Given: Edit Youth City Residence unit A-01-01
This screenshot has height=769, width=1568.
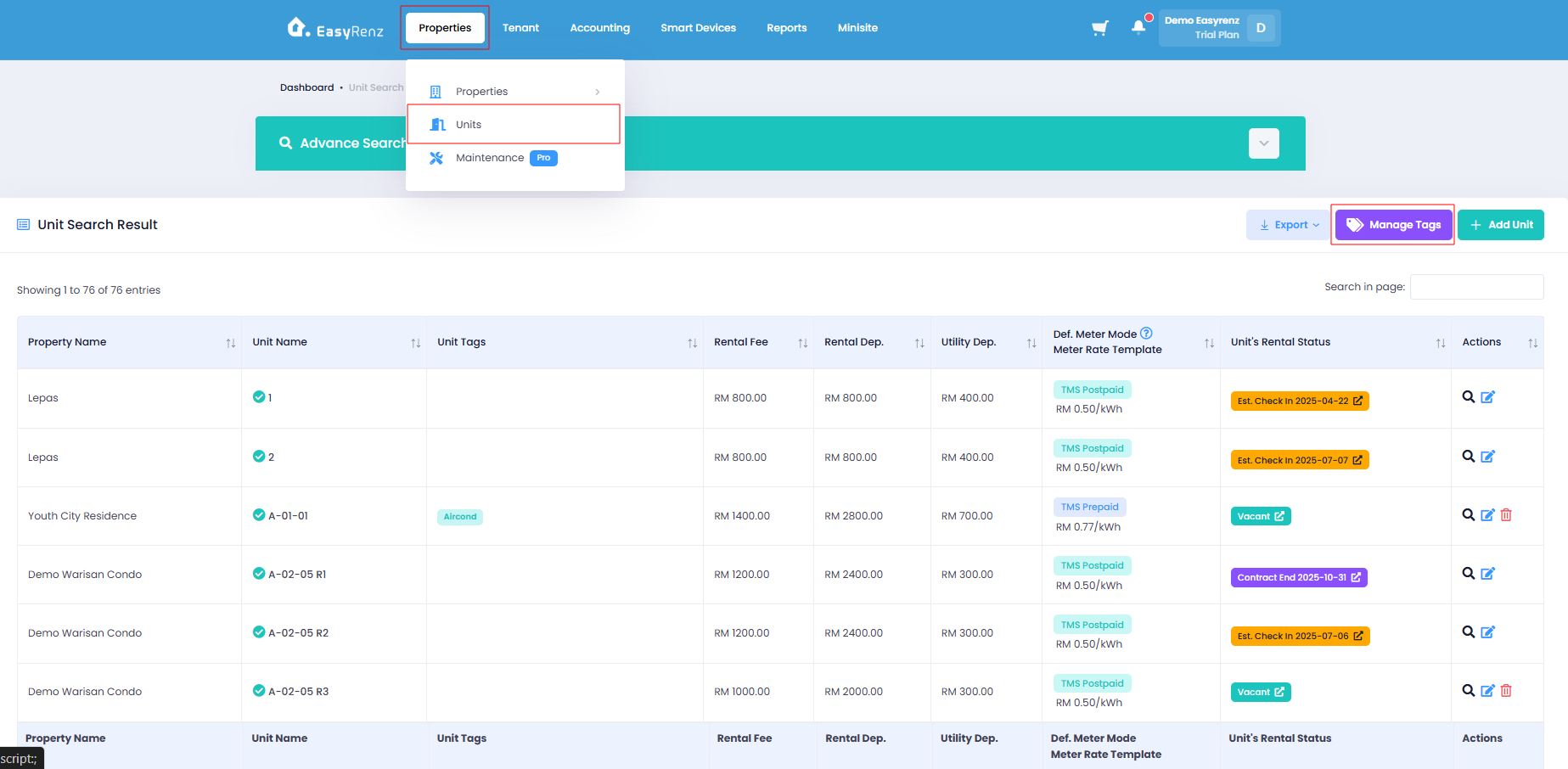Looking at the screenshot, I should click(x=1487, y=514).
